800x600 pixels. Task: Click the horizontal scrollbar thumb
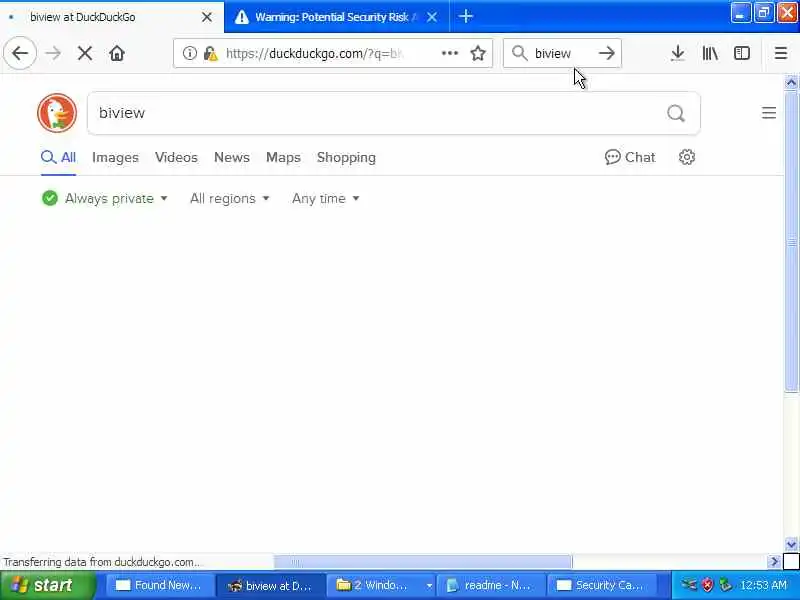click(423, 562)
